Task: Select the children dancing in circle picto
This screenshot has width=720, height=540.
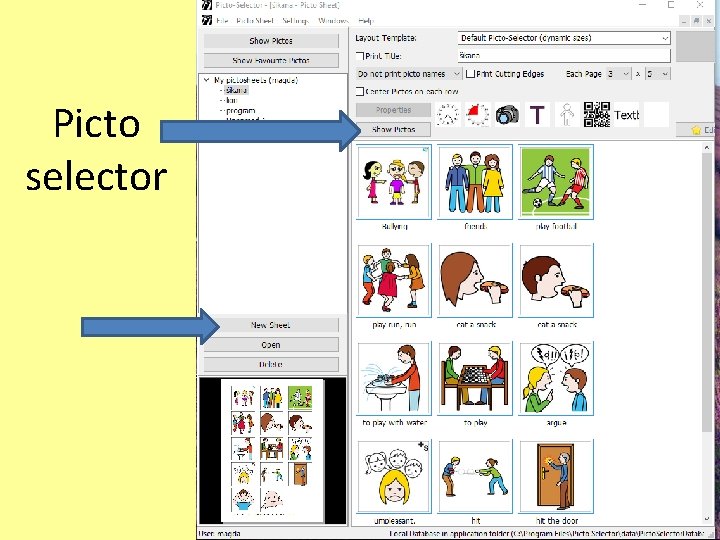Action: click(394, 281)
